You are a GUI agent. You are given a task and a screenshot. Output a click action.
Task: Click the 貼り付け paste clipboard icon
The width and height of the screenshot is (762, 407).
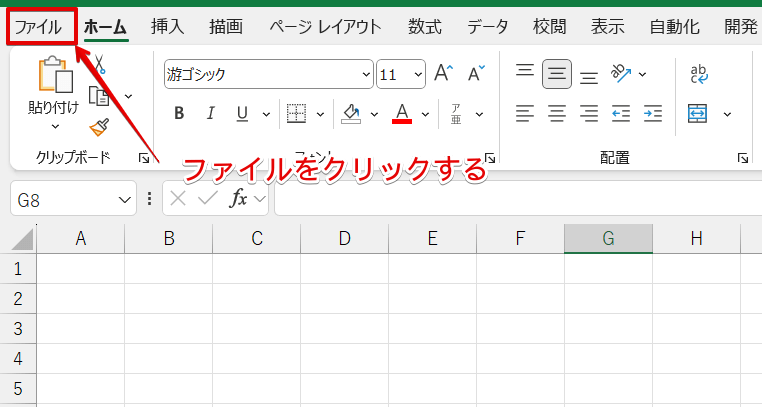[55, 74]
